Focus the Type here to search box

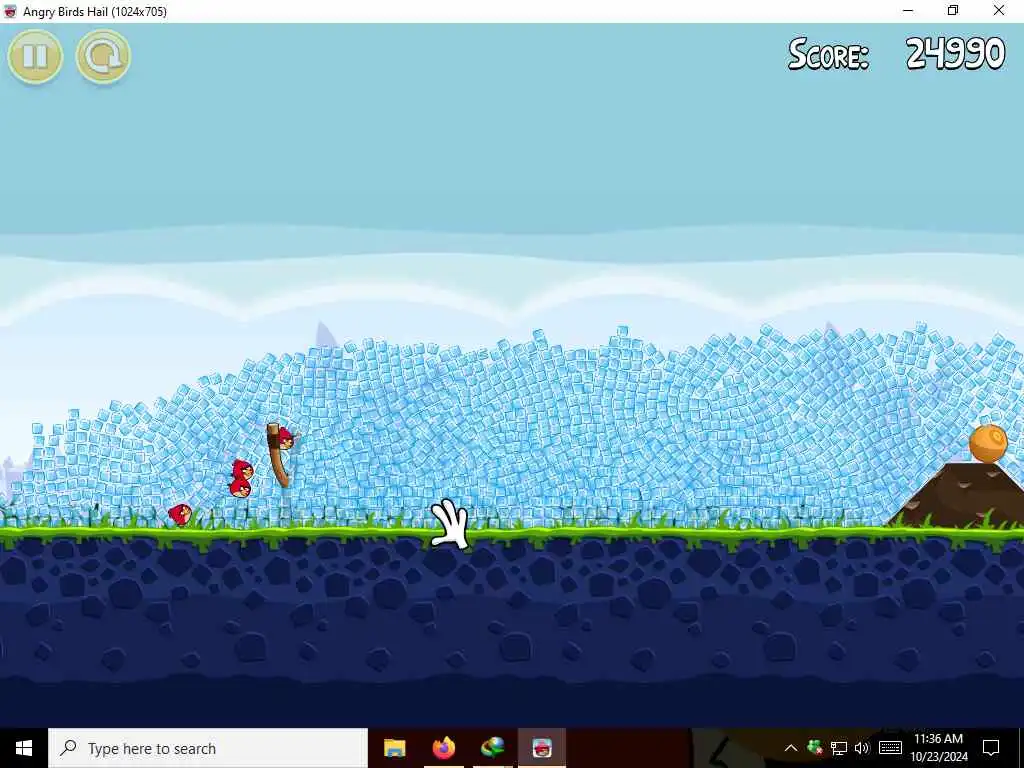coord(208,748)
